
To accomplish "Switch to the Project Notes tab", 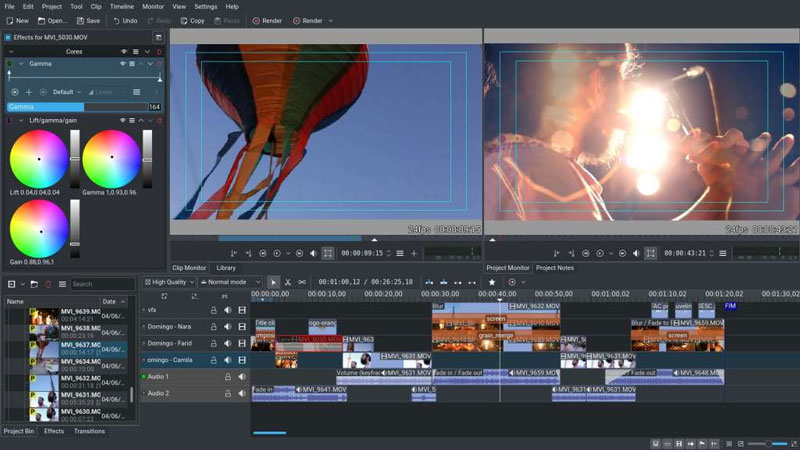I will click(555, 268).
